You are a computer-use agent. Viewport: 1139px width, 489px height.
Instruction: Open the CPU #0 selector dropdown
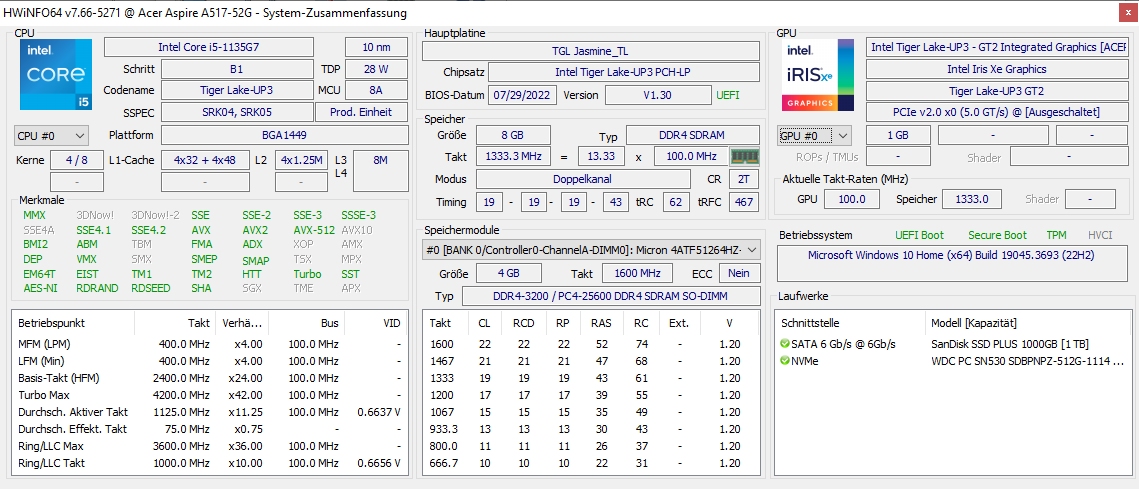pos(51,135)
